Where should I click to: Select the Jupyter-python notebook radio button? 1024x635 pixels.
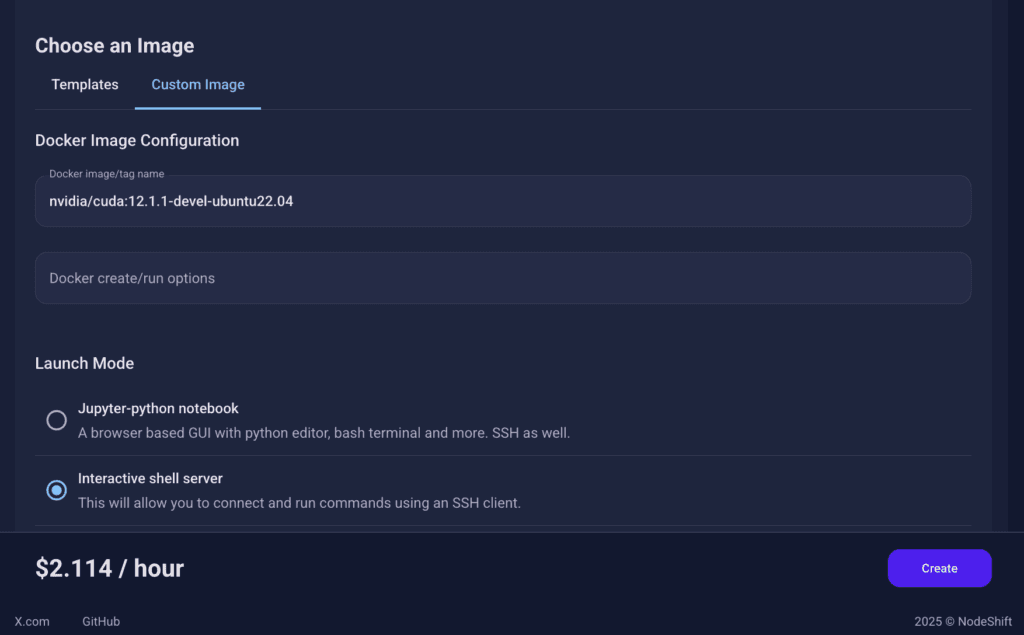point(57,420)
